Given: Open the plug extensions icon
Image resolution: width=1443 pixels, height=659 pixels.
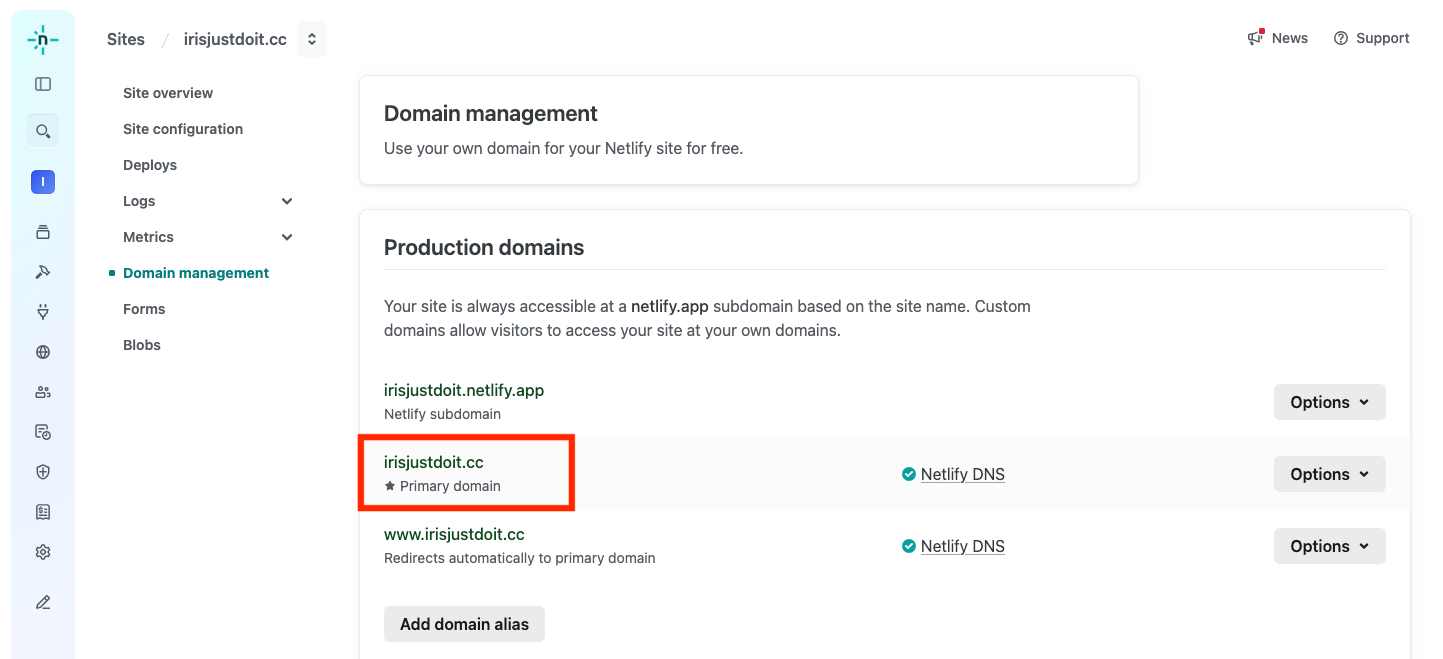Looking at the screenshot, I should 43,312.
